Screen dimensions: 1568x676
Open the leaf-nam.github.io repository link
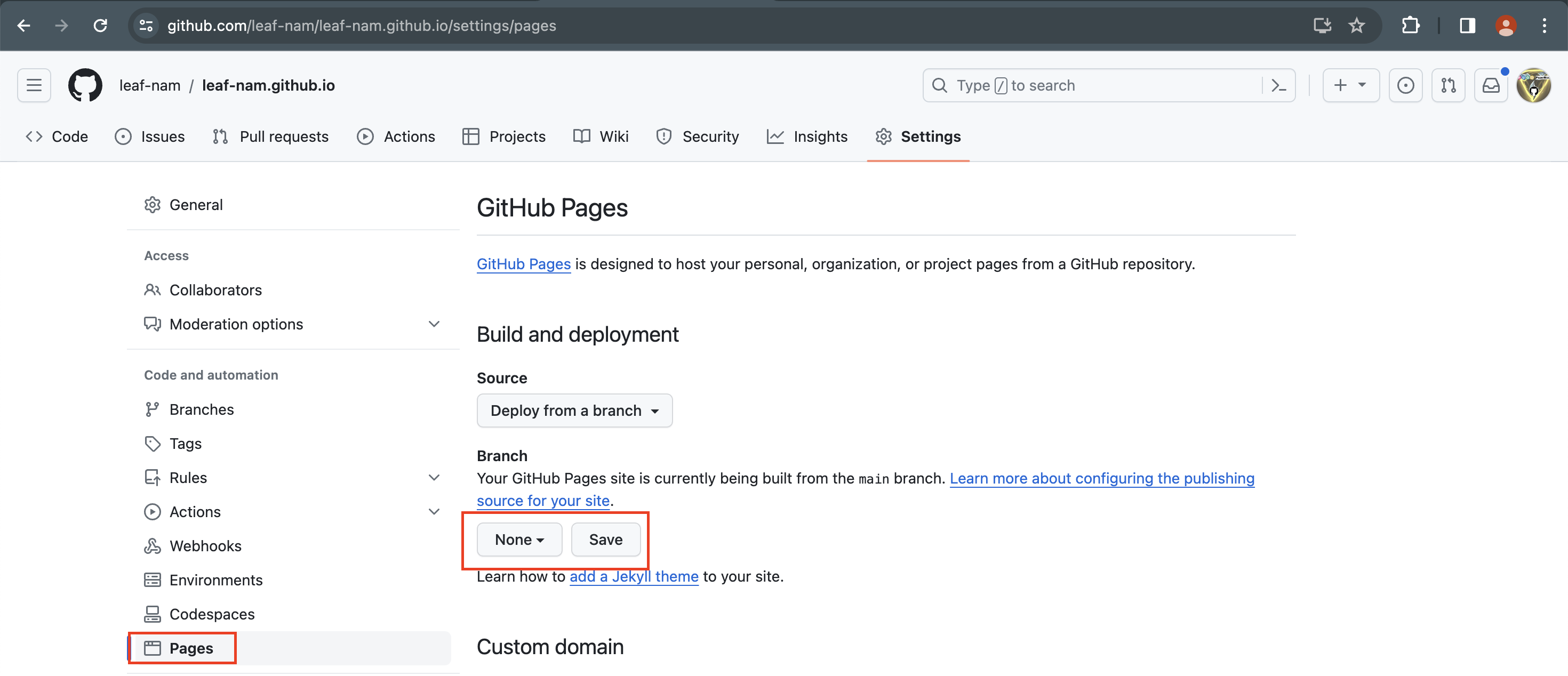point(268,85)
